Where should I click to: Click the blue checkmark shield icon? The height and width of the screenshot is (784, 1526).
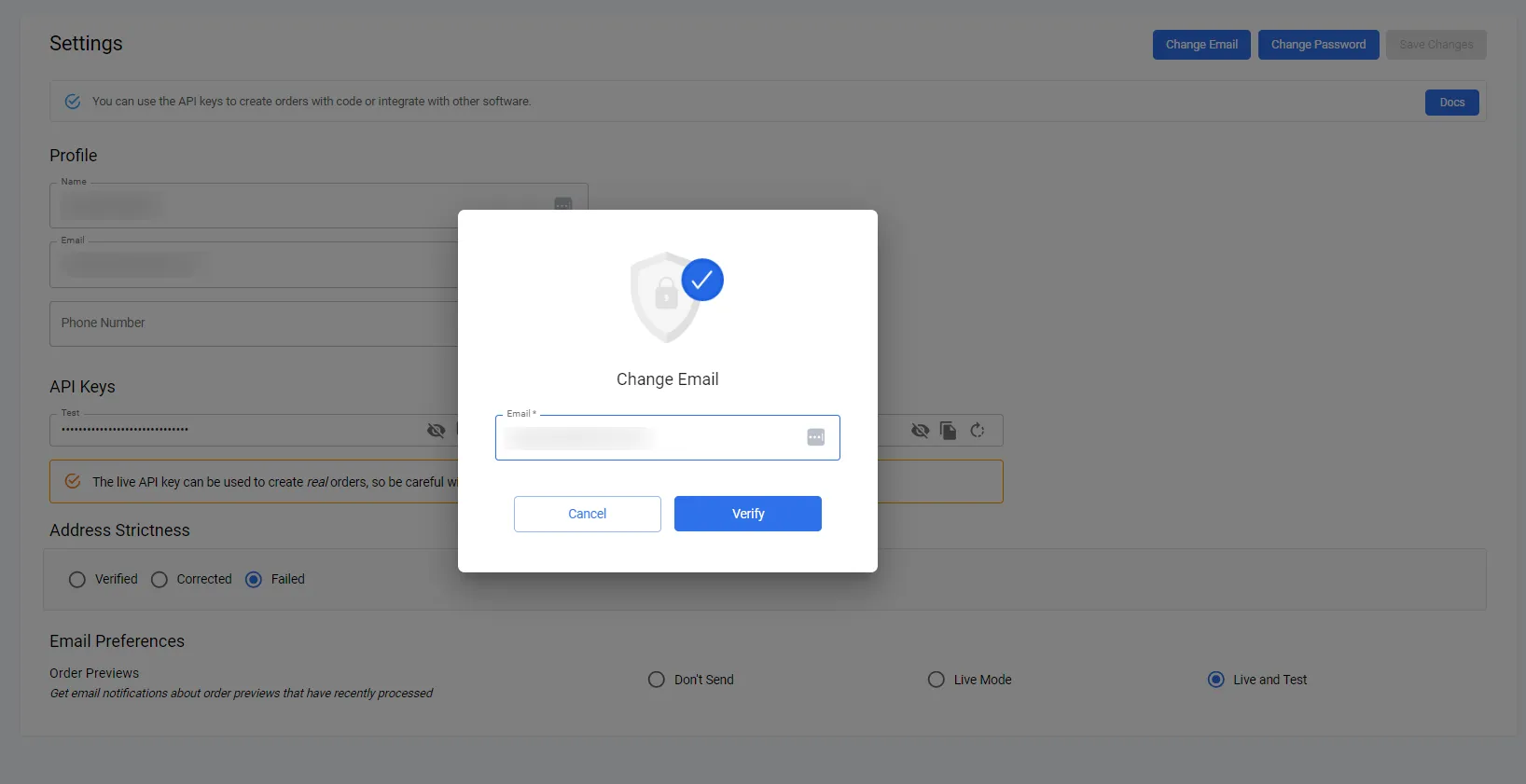click(702, 280)
